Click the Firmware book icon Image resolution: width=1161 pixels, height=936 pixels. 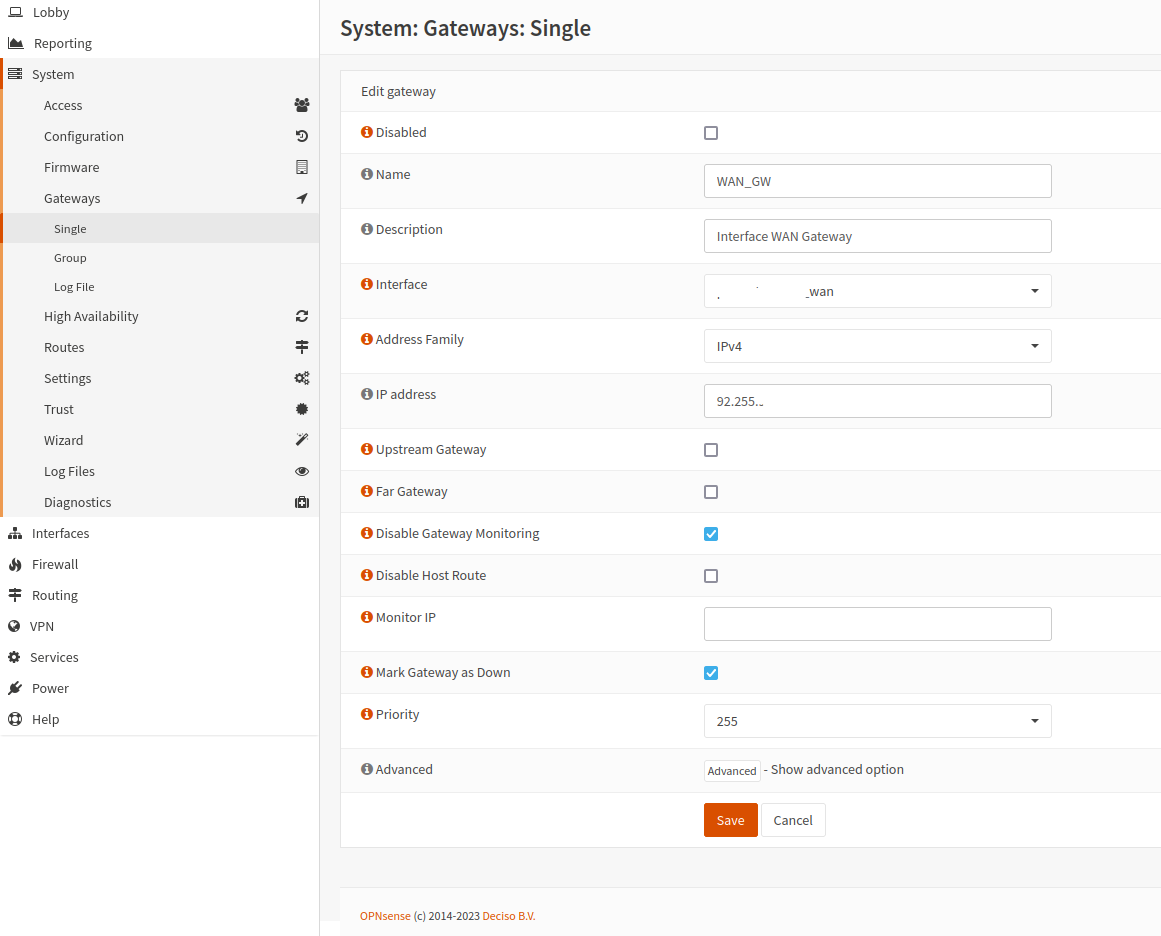[302, 167]
